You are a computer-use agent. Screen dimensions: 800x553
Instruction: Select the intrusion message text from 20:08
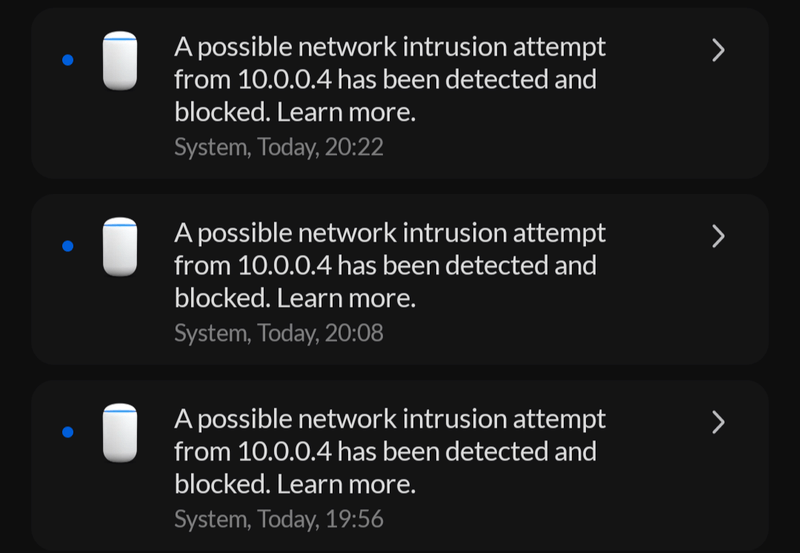pos(390,266)
